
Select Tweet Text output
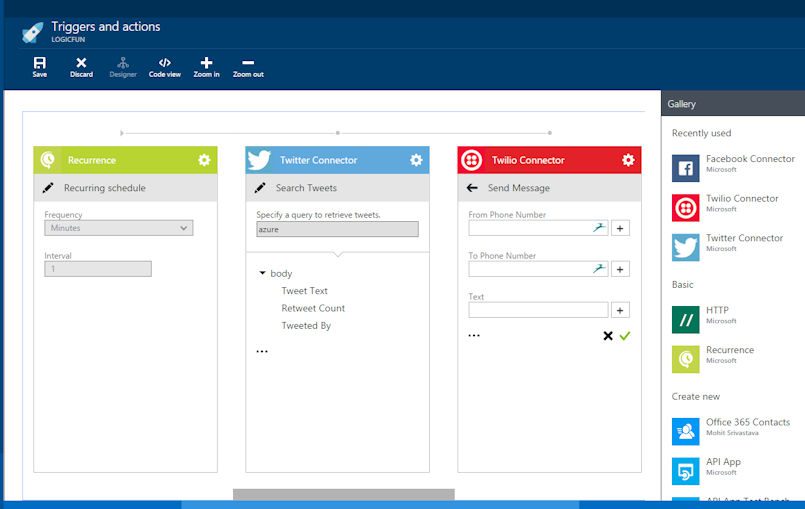(304, 291)
